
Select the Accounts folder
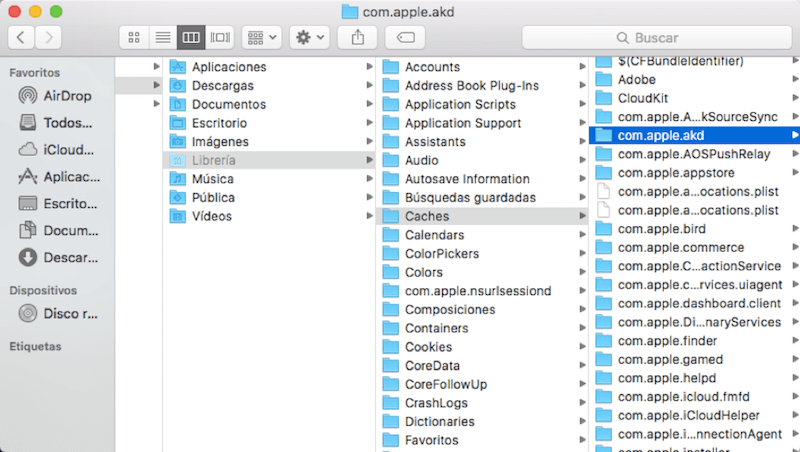482,67
